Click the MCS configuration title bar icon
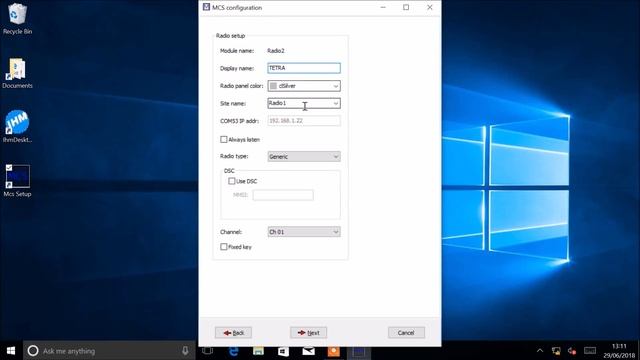The width and height of the screenshot is (640, 360). pyautogui.click(x=206, y=7)
